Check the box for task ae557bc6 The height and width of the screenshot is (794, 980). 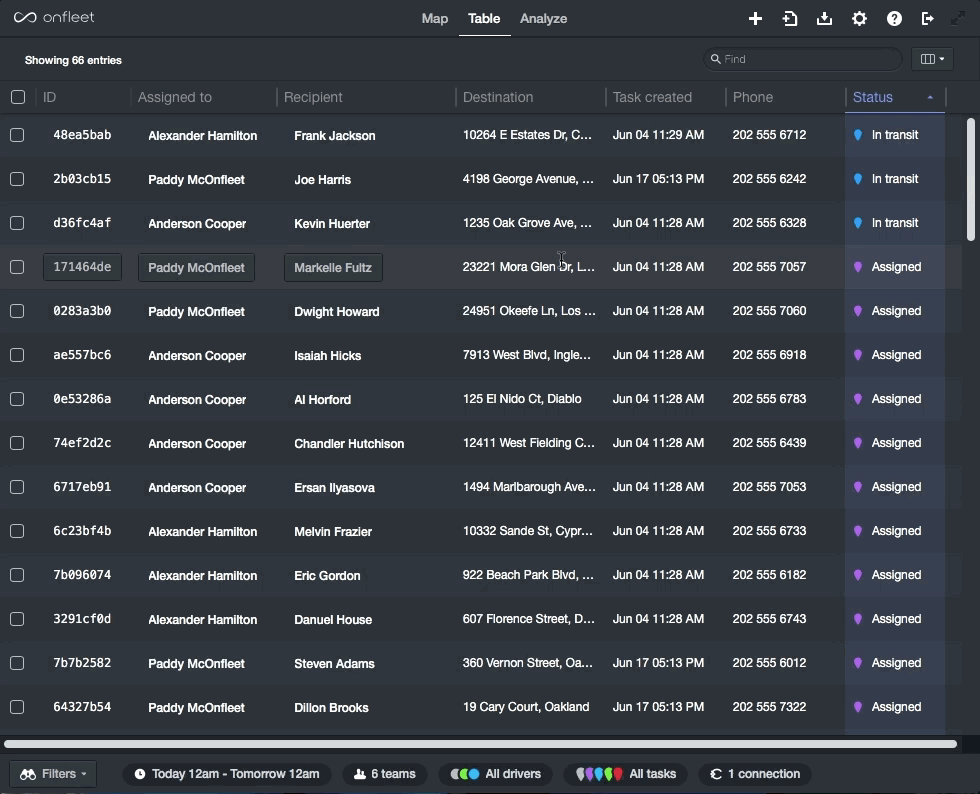pos(18,355)
